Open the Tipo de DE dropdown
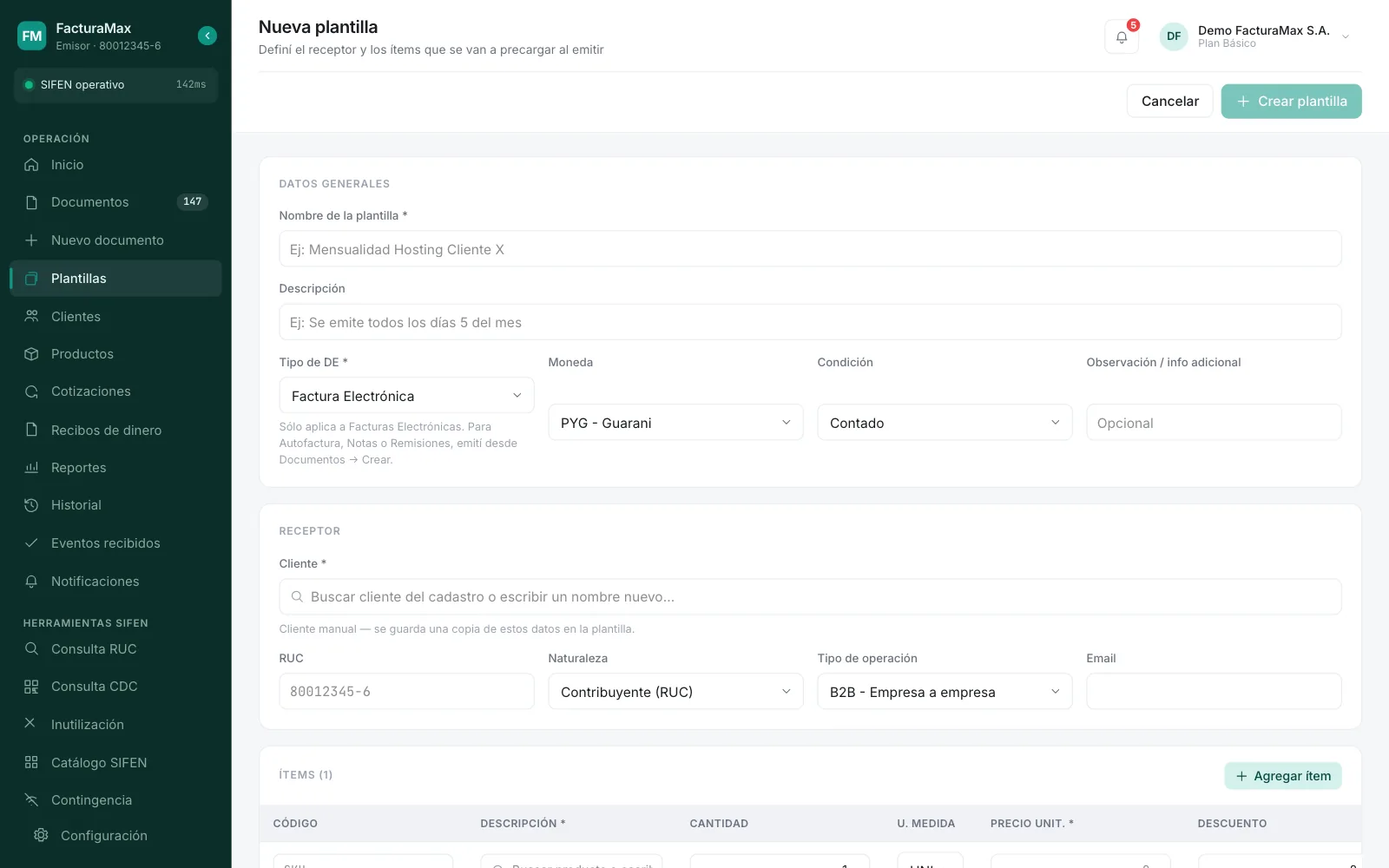 click(406, 396)
